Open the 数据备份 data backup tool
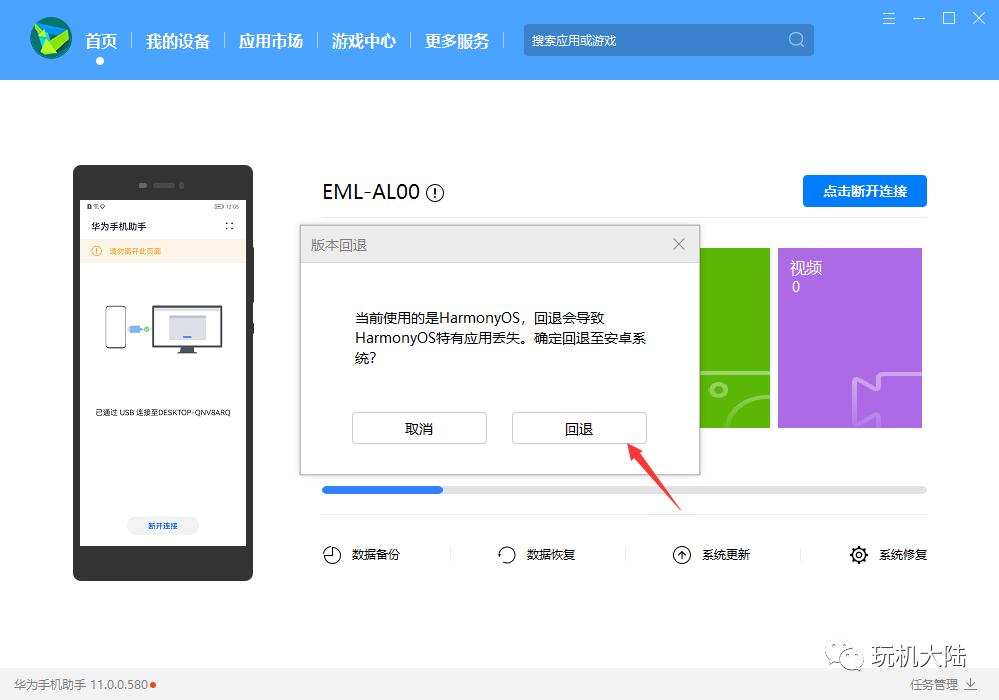This screenshot has height=700, width=999. [x=362, y=554]
